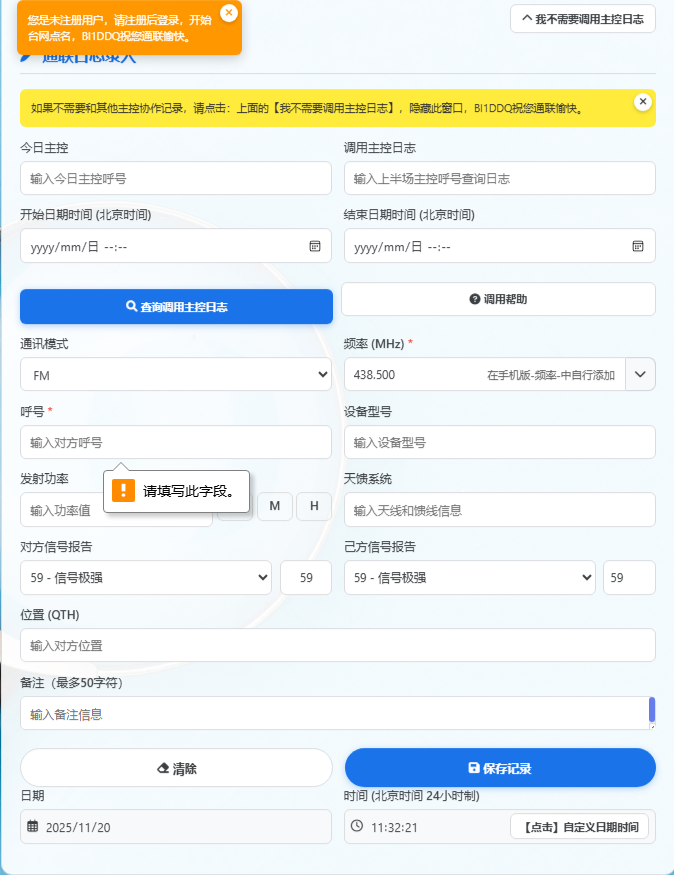Image resolution: width=674 pixels, height=875 pixels.
Task: Click 我不需要调用主控日志 button
Action: pos(582,19)
